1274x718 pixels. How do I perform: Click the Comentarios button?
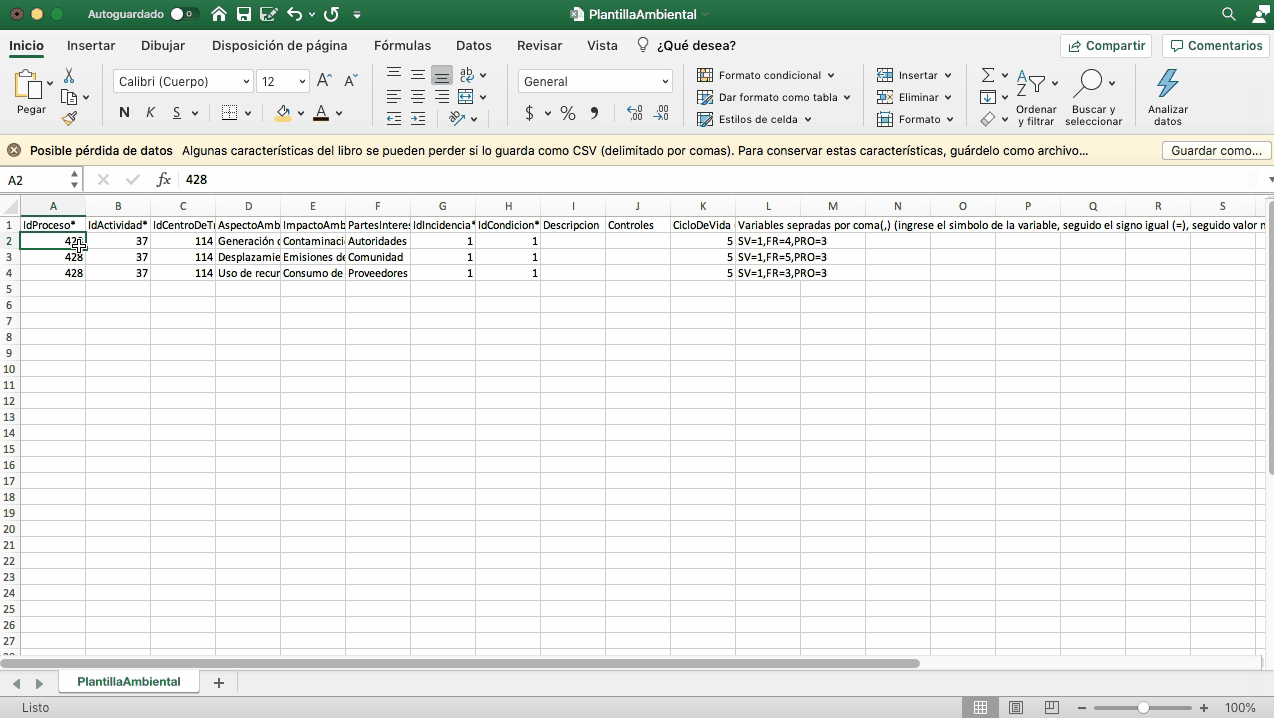[1216, 46]
